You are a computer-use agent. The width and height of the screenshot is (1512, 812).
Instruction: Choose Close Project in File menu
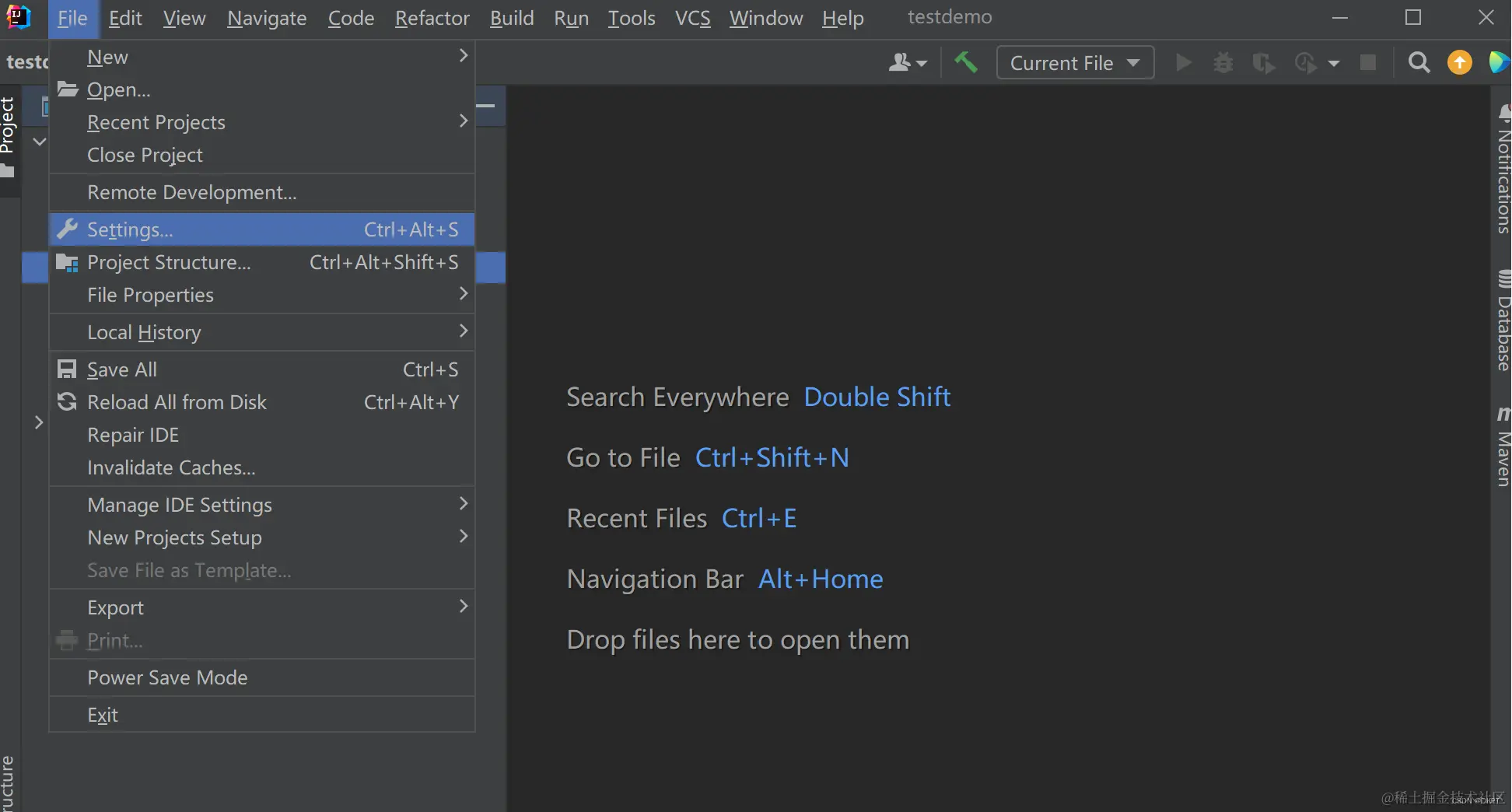(262, 155)
